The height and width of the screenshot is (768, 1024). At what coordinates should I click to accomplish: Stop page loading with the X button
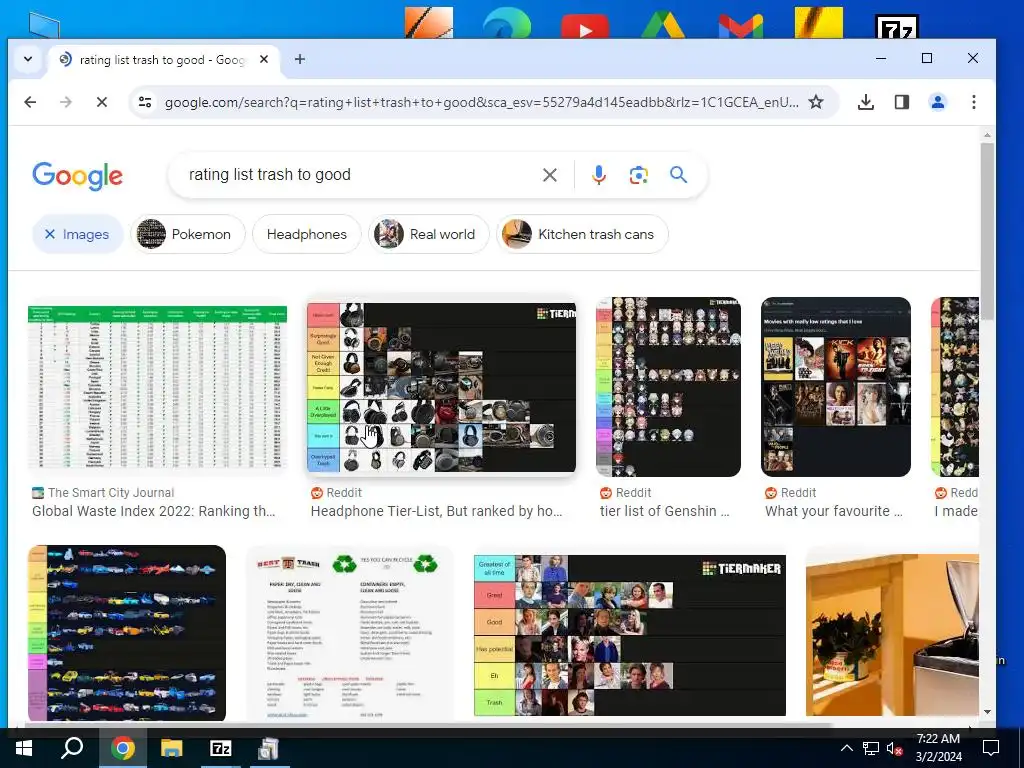pyautogui.click(x=101, y=102)
